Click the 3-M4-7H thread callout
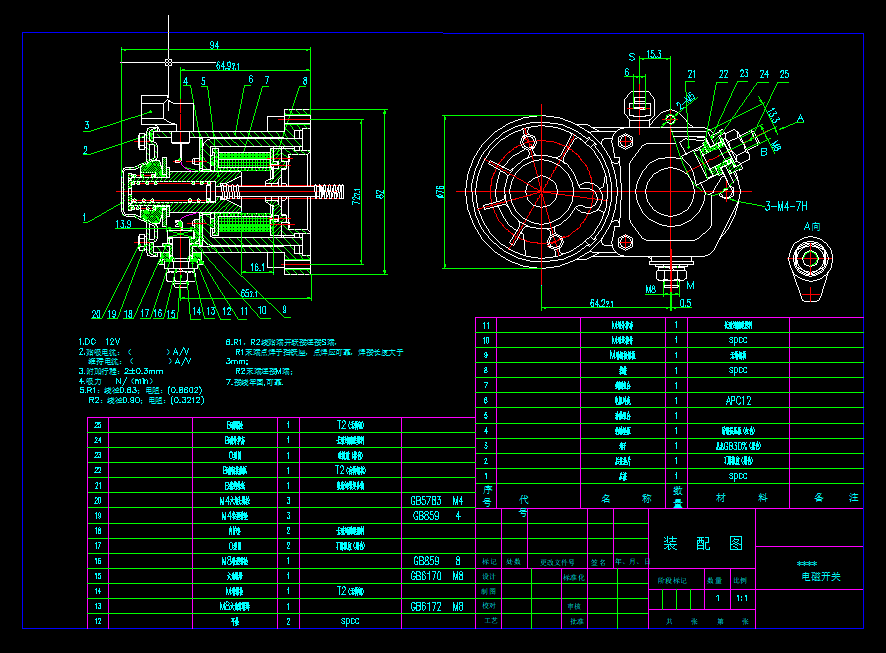The image size is (886, 653). pyautogui.click(x=787, y=205)
